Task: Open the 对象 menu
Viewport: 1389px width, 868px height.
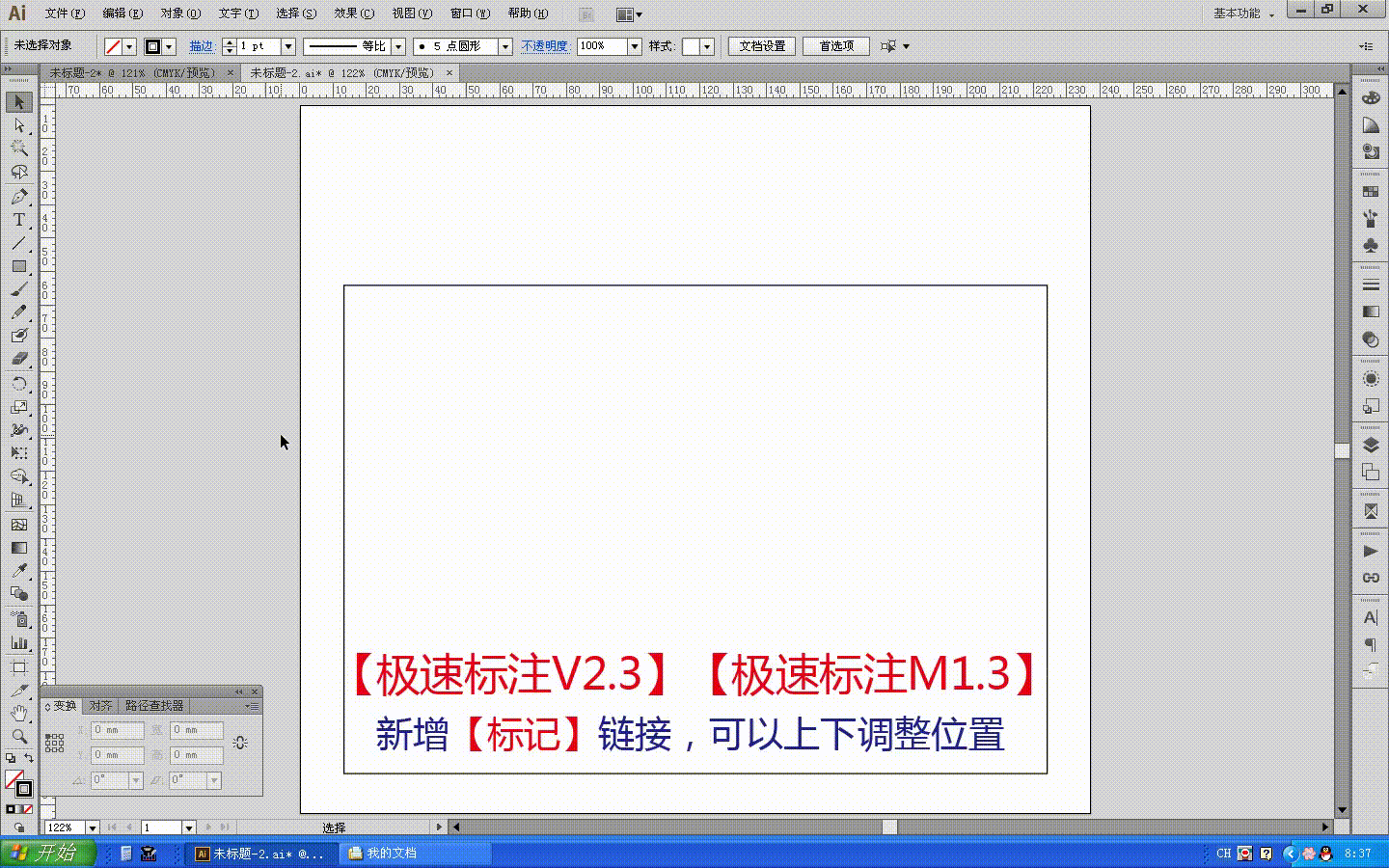Action: click(180, 14)
